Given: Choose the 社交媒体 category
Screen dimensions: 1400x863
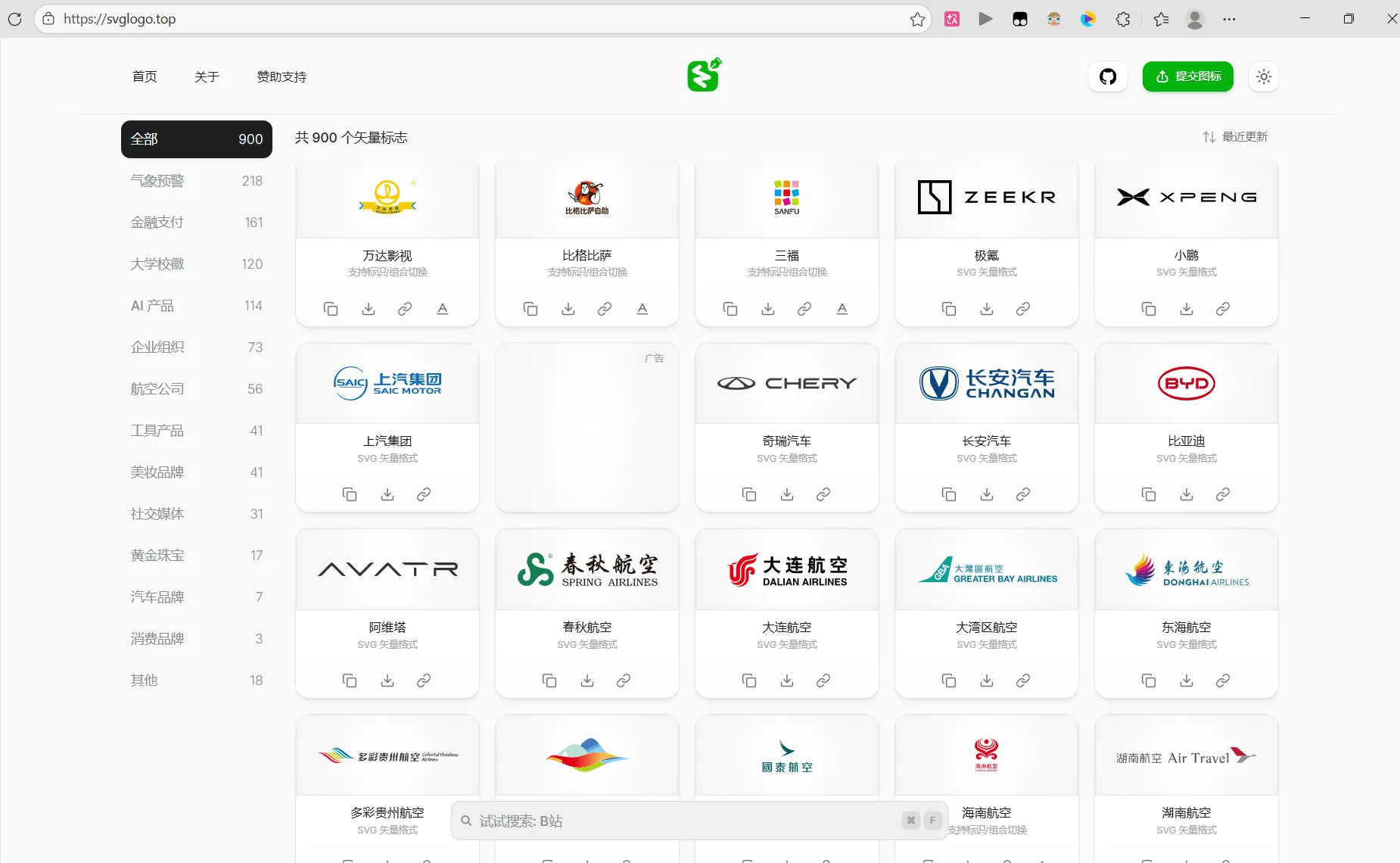Looking at the screenshot, I should (197, 514).
